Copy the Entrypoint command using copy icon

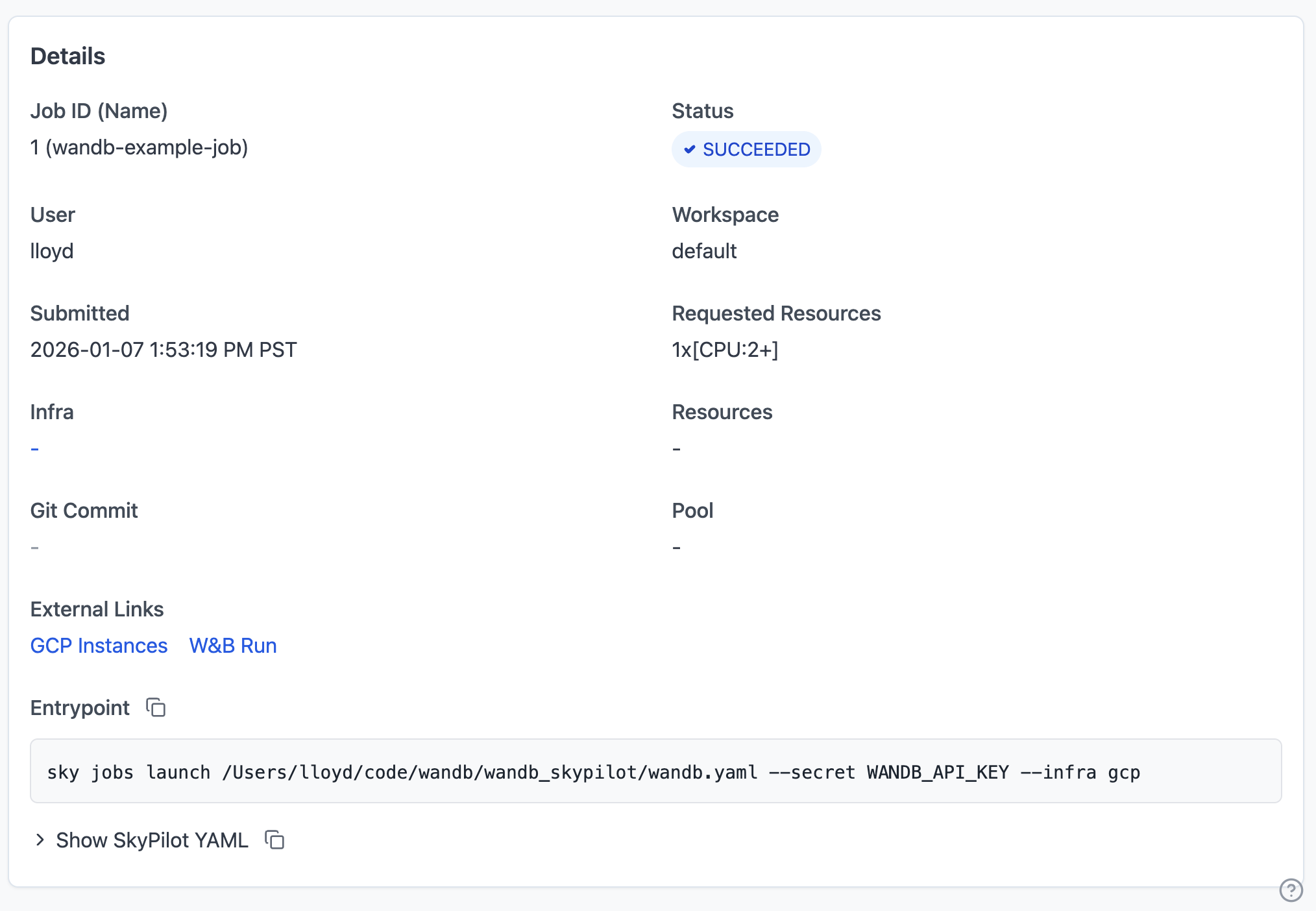point(156,707)
